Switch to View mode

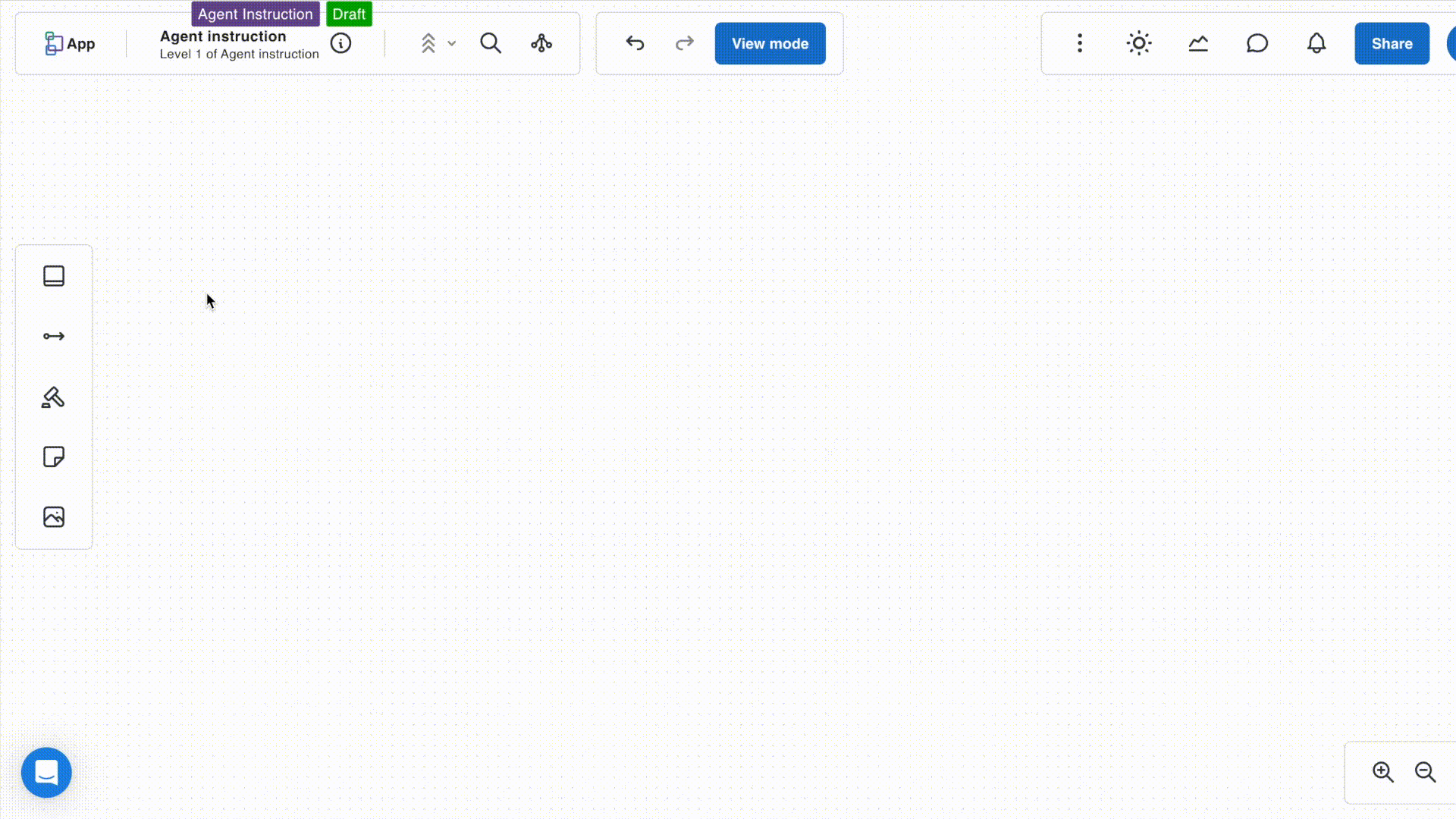coord(770,43)
